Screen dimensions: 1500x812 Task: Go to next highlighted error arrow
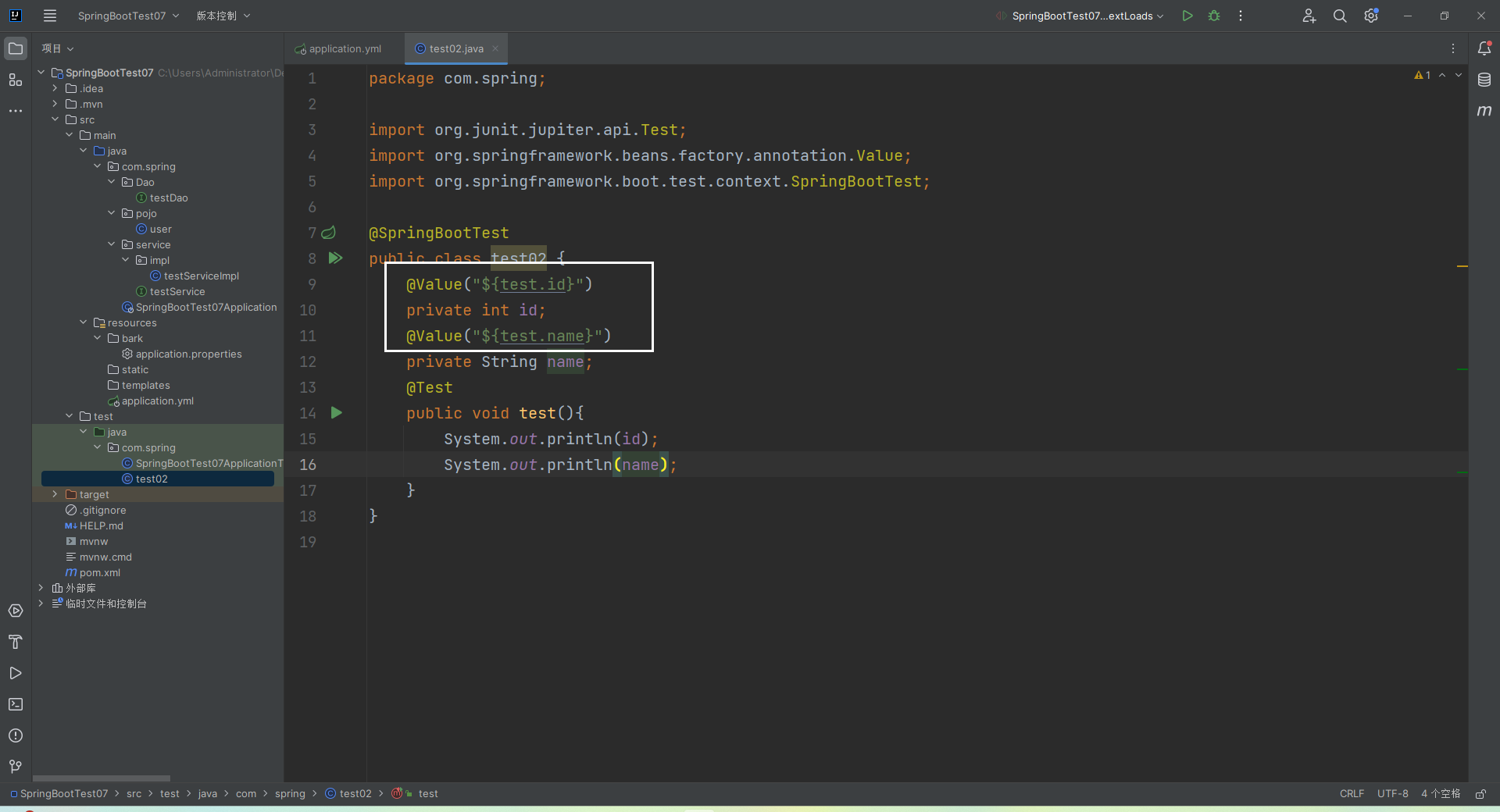click(1459, 75)
